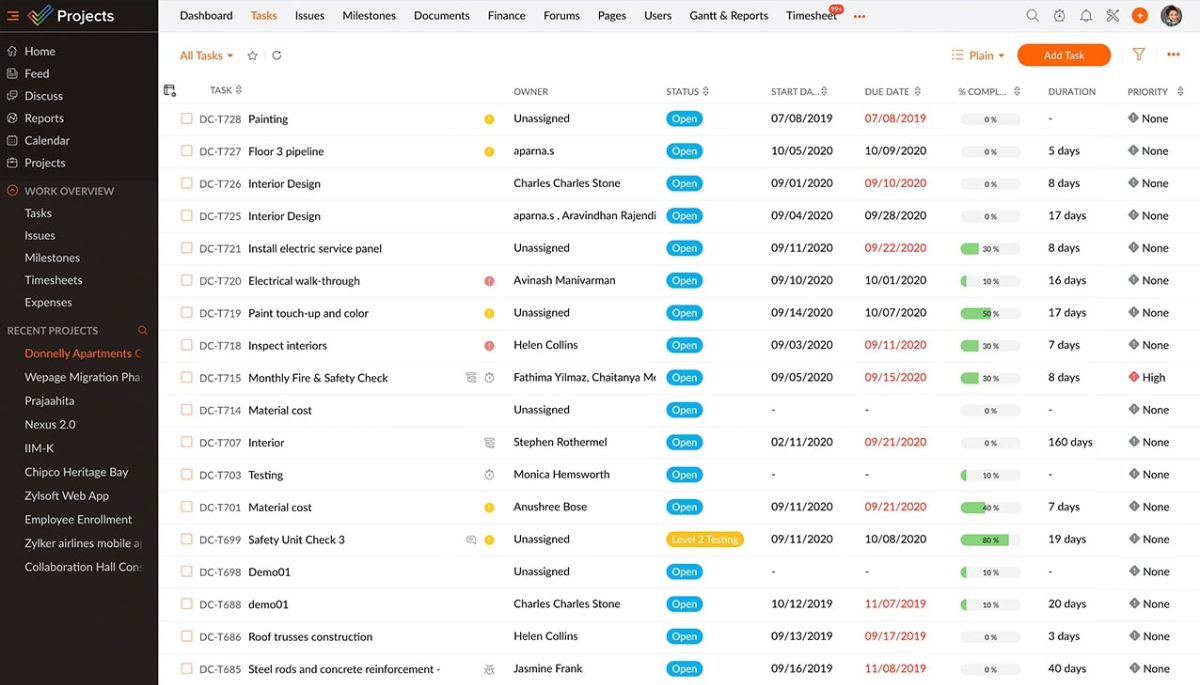Open the tools wrench icon in top bar
Image resolution: width=1200 pixels, height=685 pixels.
(1113, 16)
